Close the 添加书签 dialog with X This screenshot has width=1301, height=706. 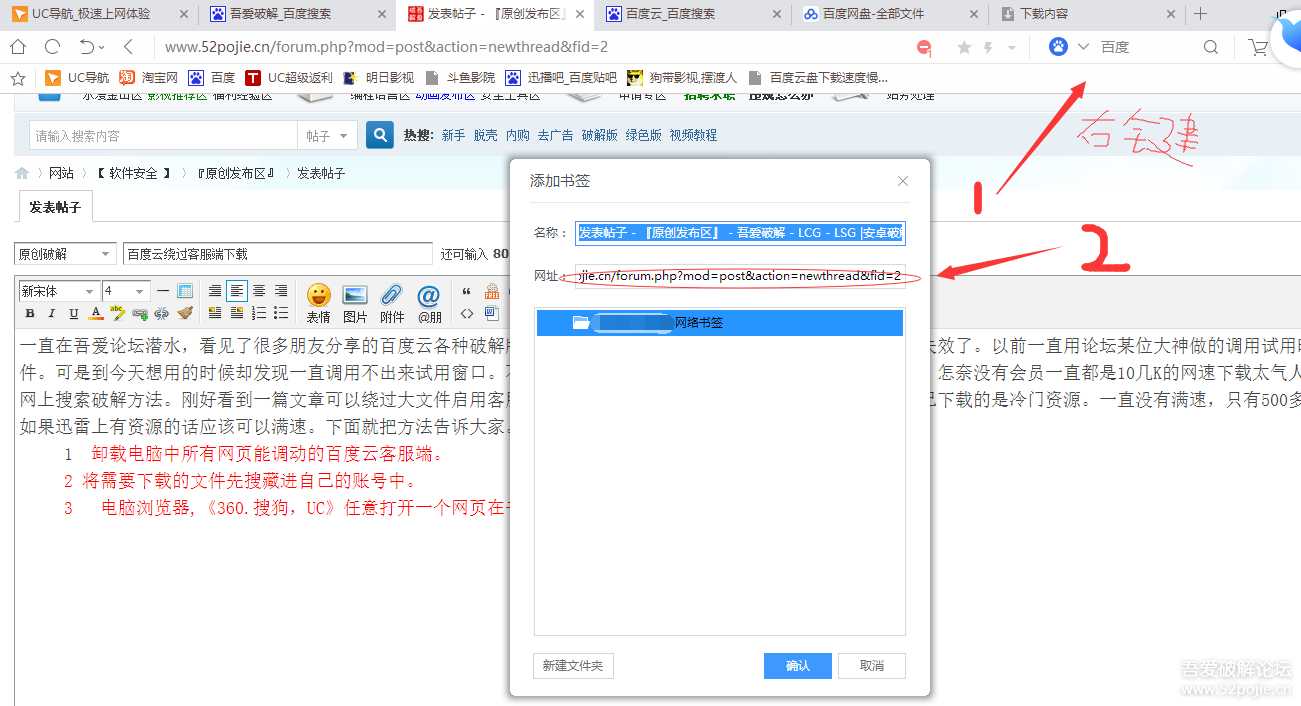click(x=903, y=181)
